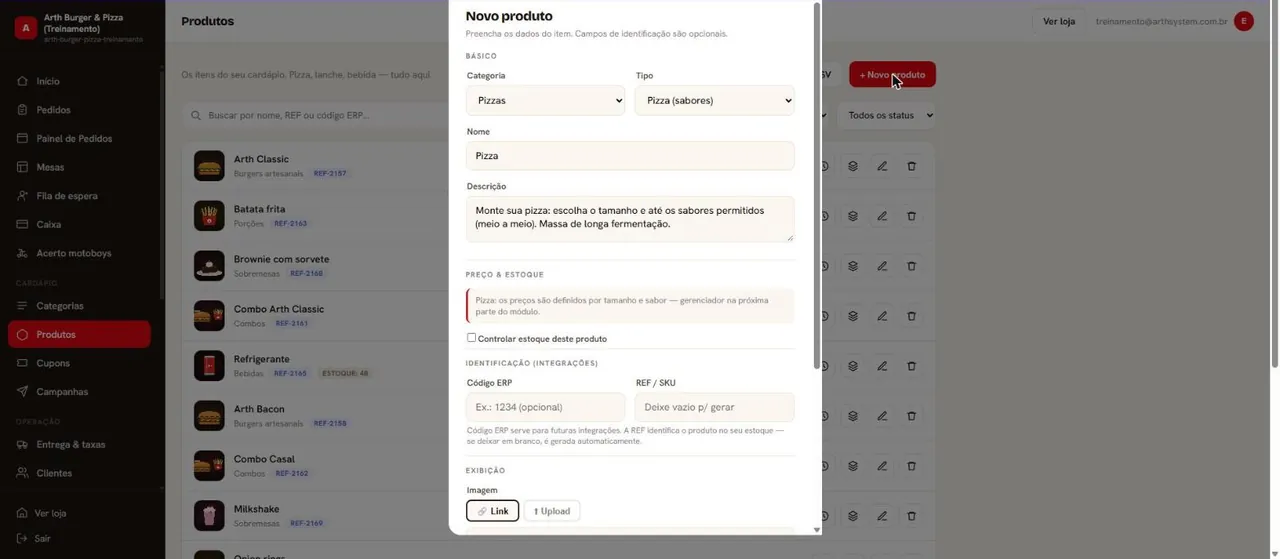Go to Cupons in the sidebar
Screen dimensions: 1280x559
click(79, 363)
